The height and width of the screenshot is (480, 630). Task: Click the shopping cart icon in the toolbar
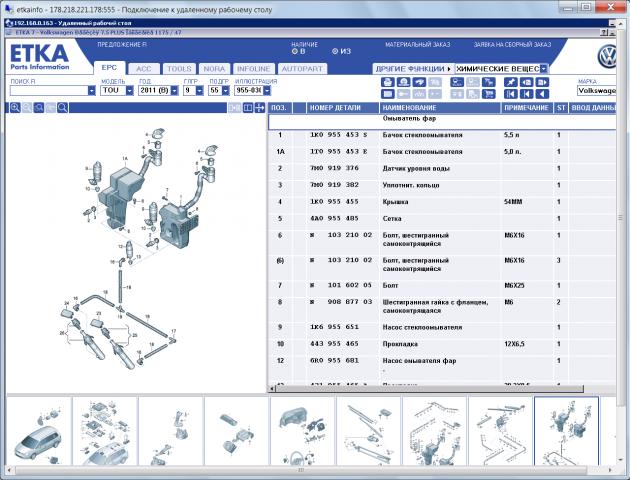(489, 94)
